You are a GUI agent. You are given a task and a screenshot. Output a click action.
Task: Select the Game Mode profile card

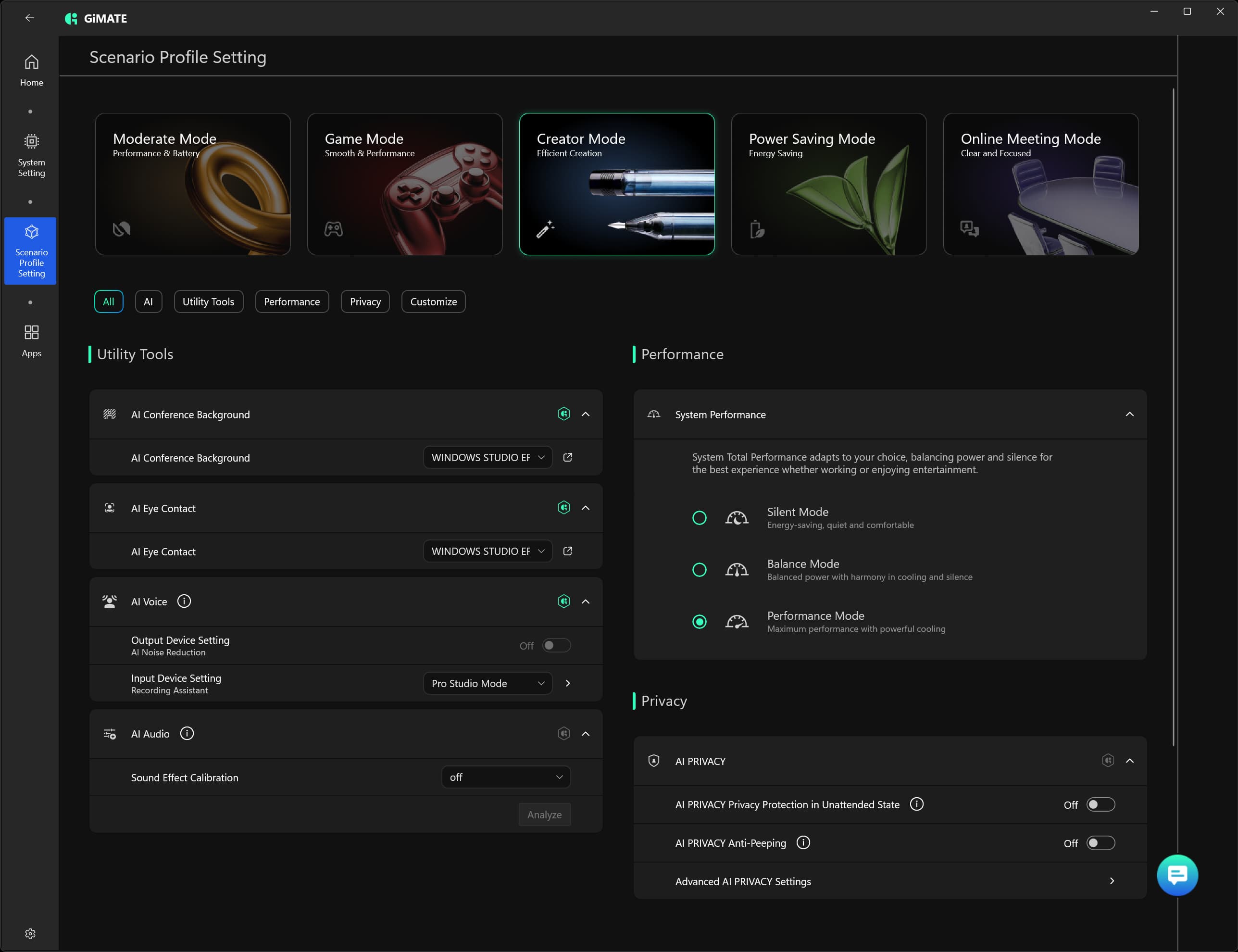click(404, 184)
